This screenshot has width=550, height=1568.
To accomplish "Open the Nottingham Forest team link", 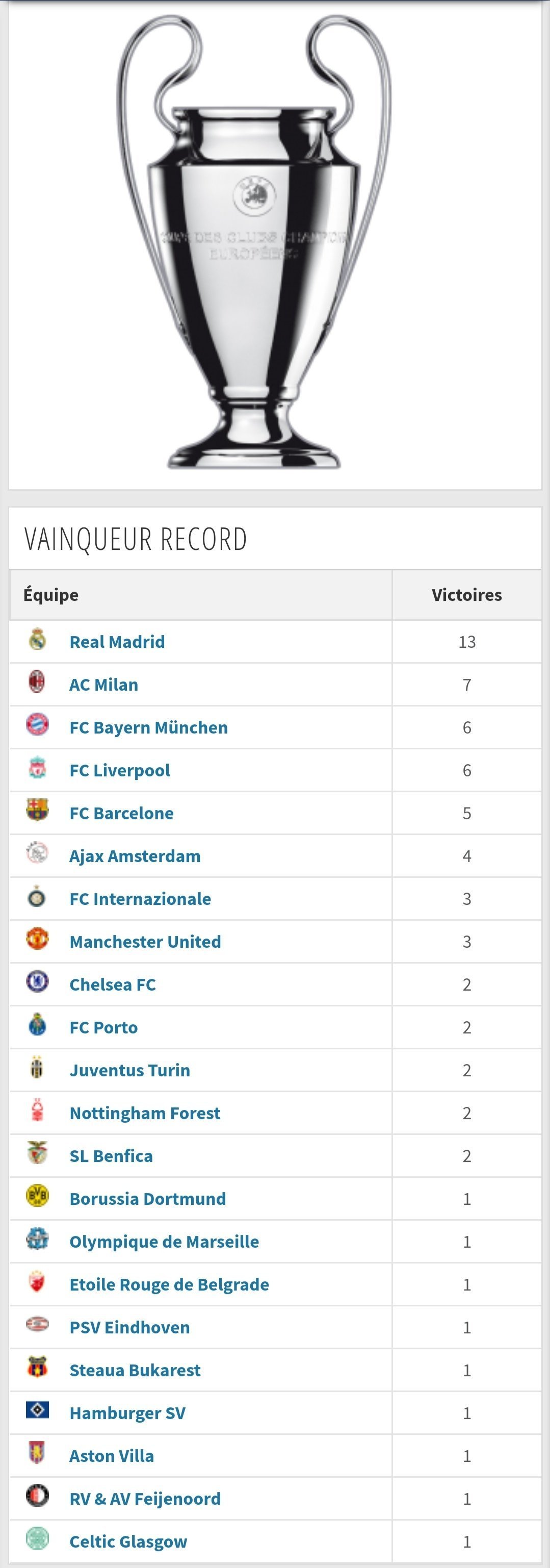I will [x=145, y=1114].
